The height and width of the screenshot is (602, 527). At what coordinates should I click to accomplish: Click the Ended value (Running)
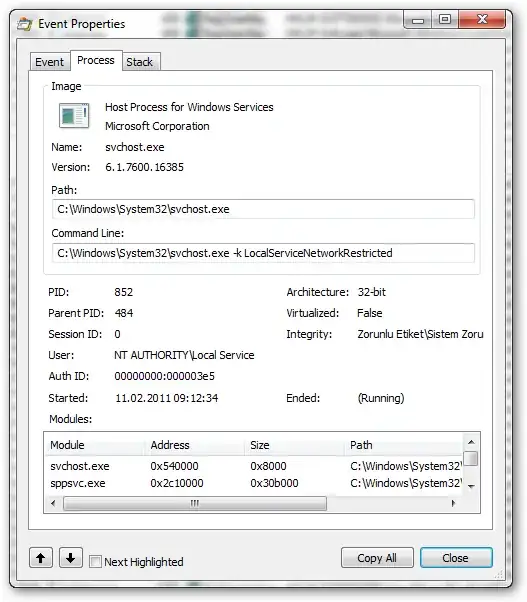click(381, 398)
